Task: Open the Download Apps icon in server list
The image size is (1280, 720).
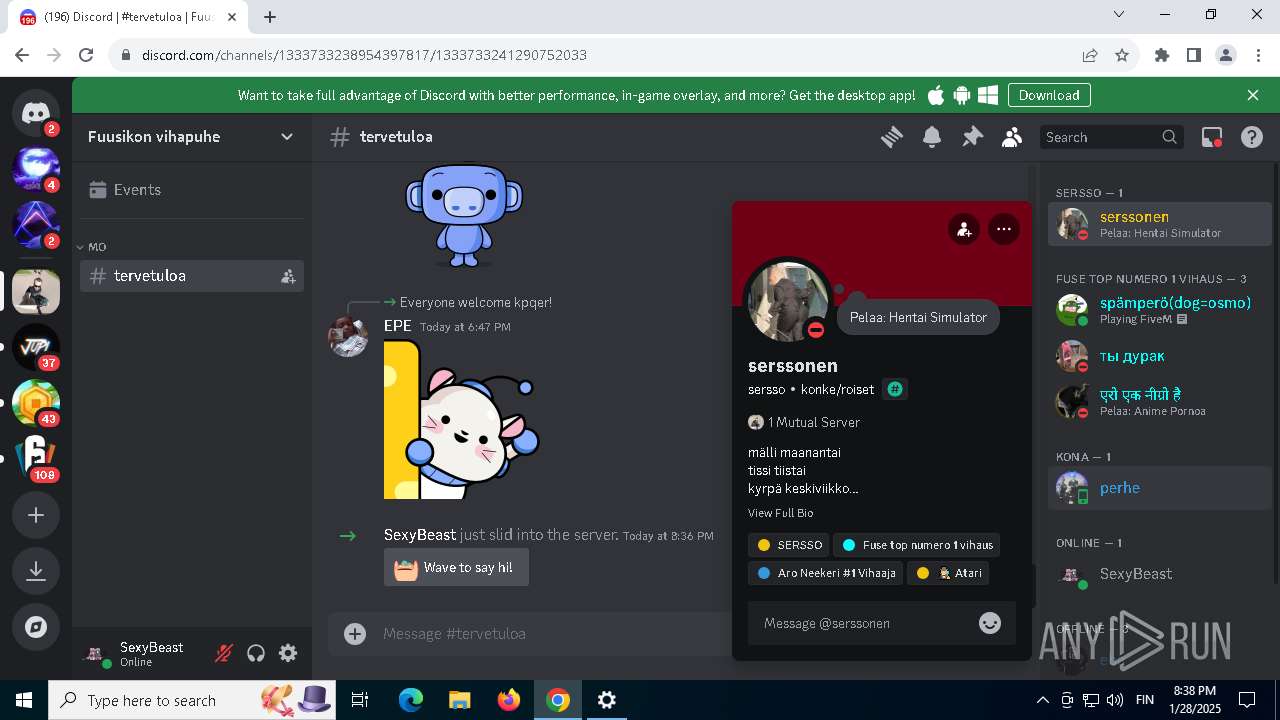Action: click(36, 570)
